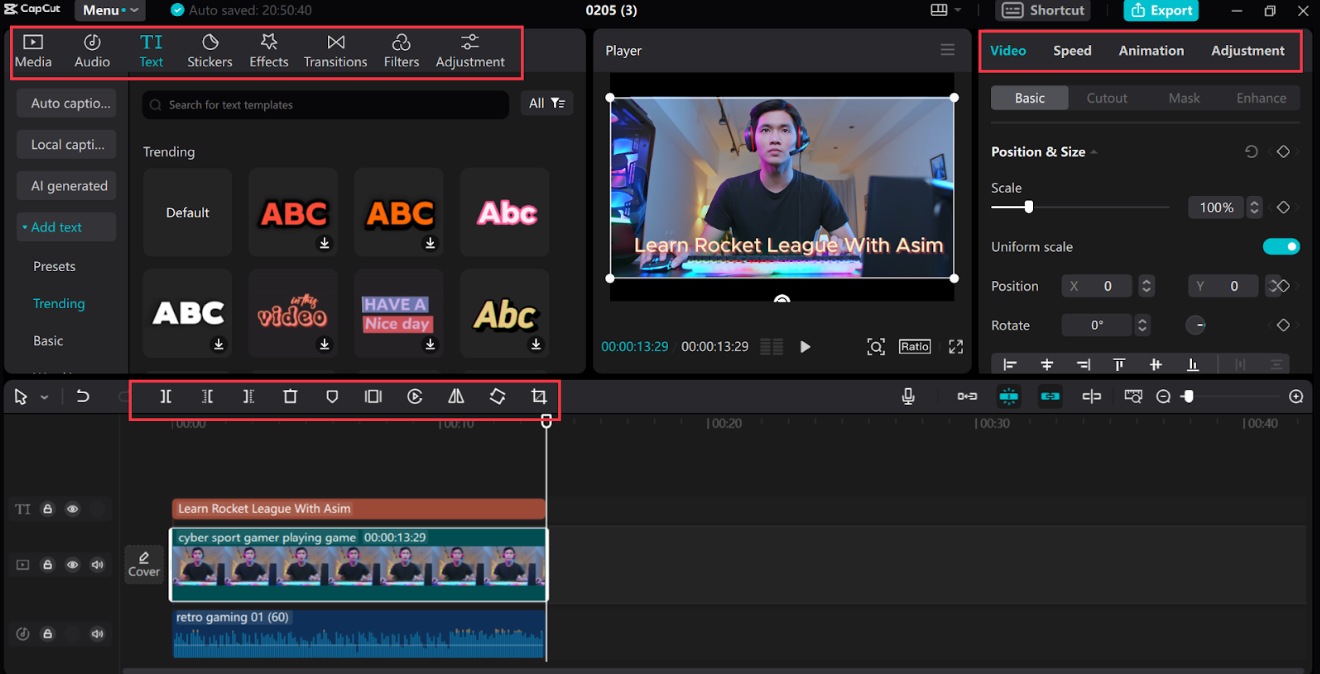Open the layout dropdown in title bar
The height and width of the screenshot is (674, 1320).
[945, 10]
